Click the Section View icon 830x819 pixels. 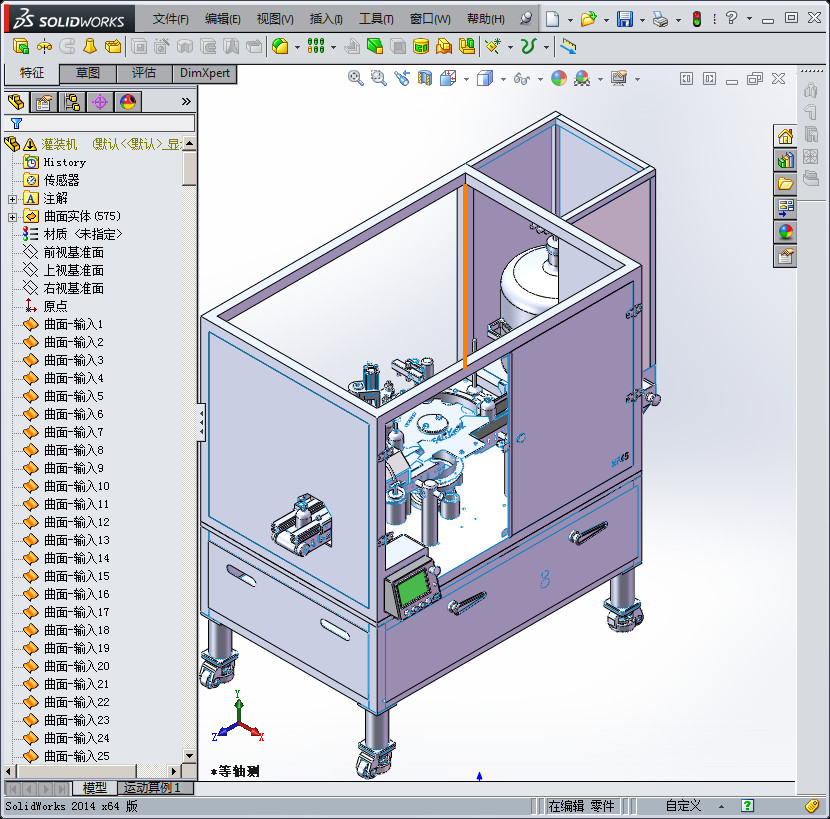point(425,78)
